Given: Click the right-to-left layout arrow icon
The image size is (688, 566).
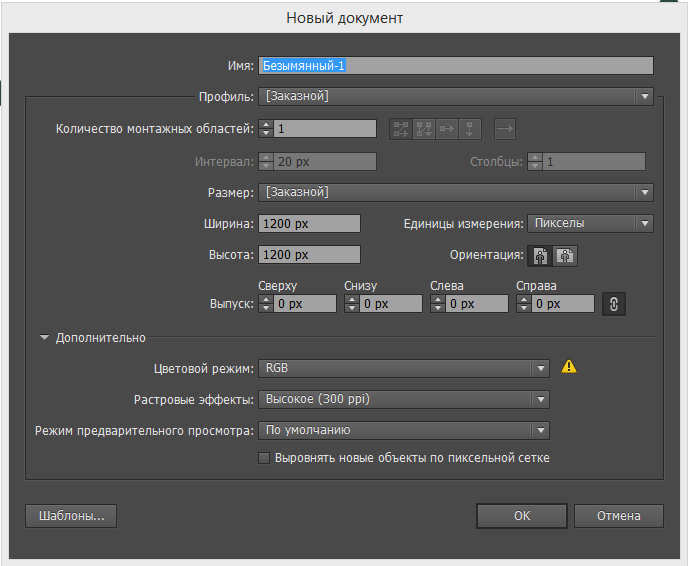Looking at the screenshot, I should 505,129.
